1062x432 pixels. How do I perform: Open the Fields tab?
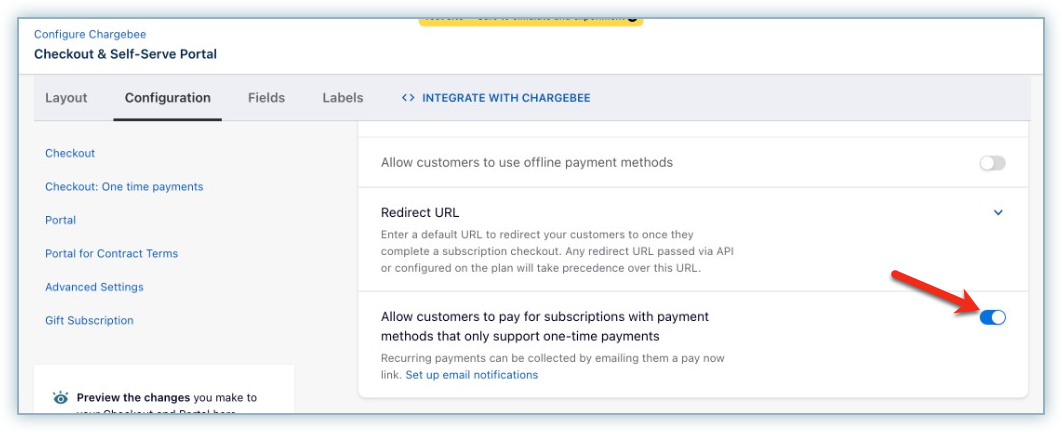pyautogui.click(x=266, y=98)
